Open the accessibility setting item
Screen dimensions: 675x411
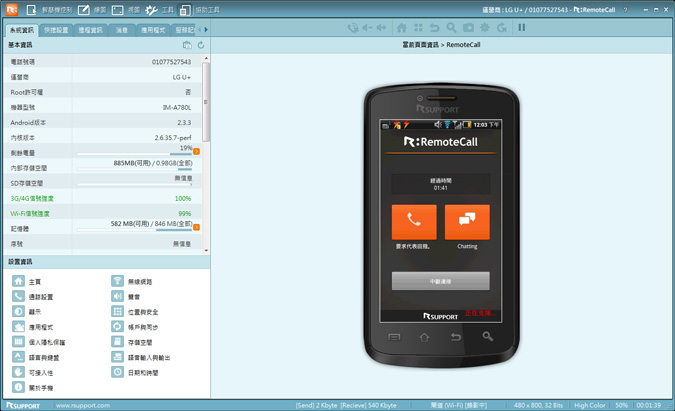point(33,372)
